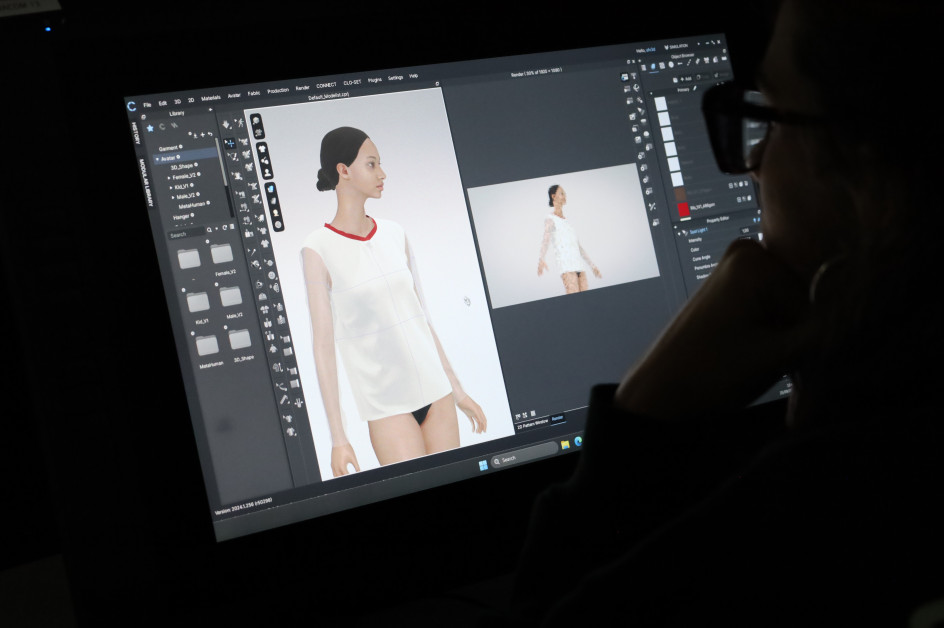Collapse the Avatar tree node

(x=157, y=158)
